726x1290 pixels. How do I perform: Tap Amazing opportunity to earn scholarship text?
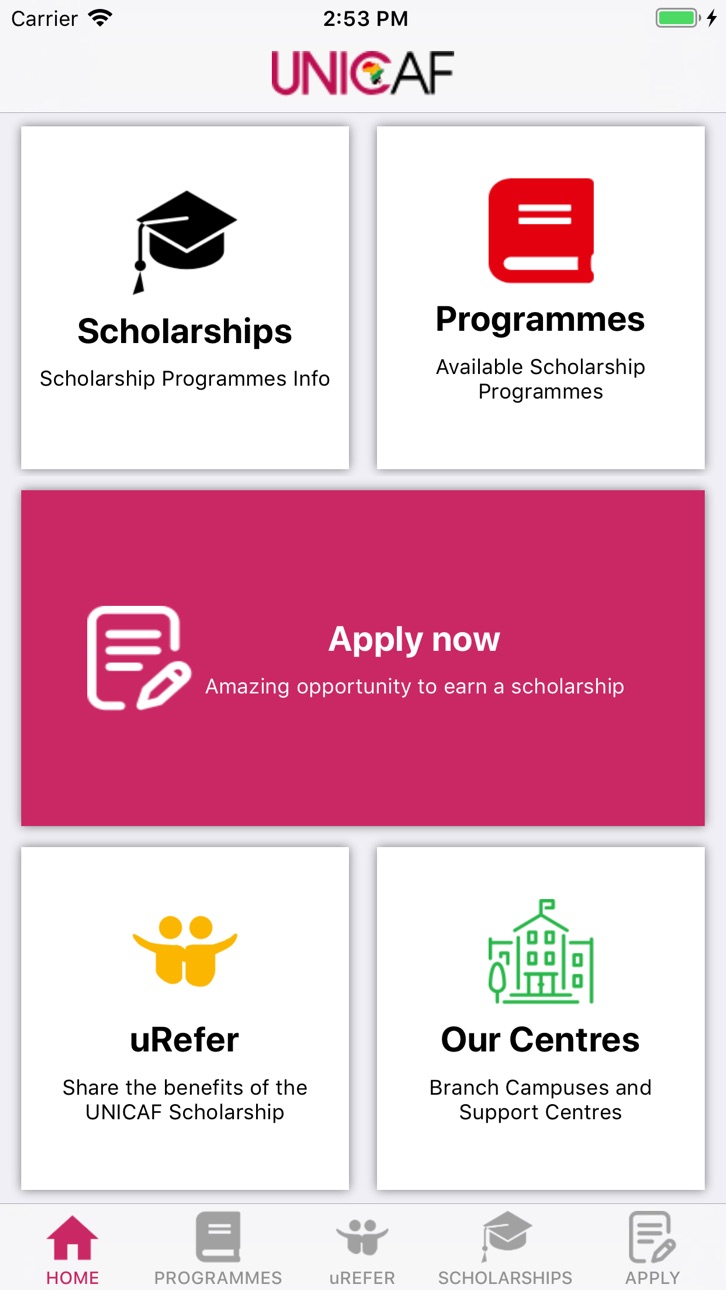pyautogui.click(x=415, y=686)
